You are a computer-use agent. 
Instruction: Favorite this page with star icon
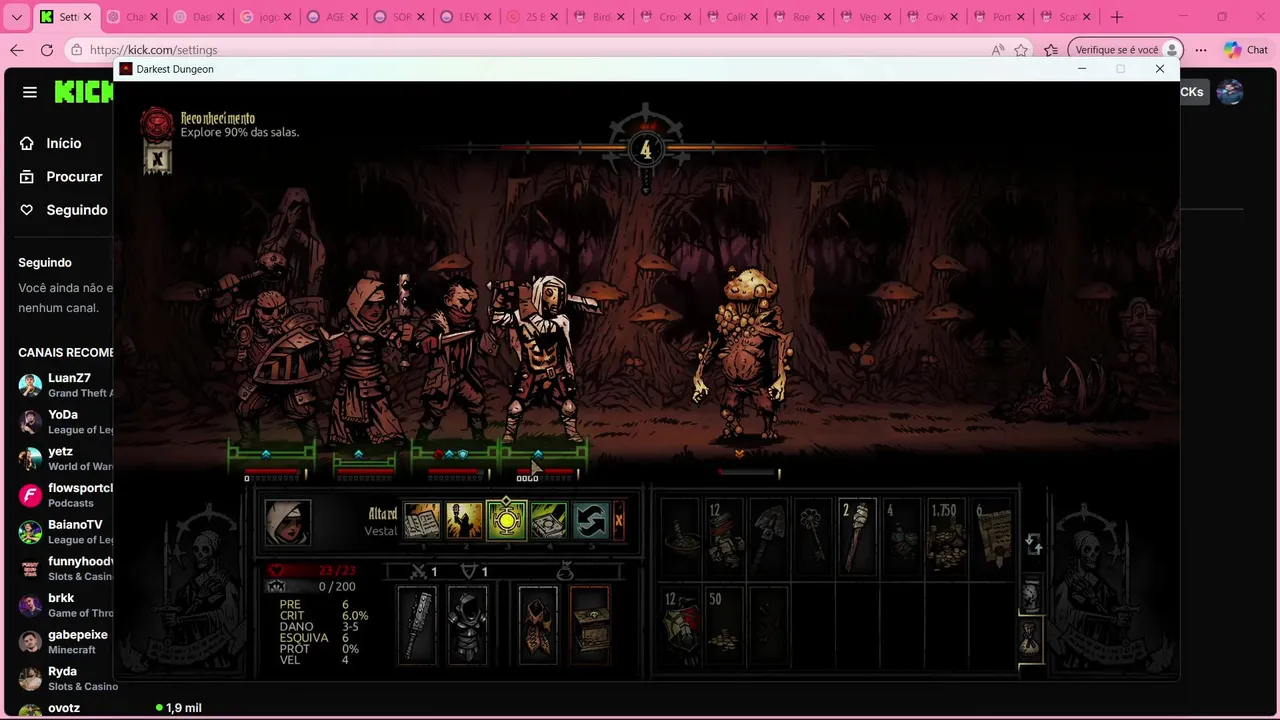(x=1021, y=50)
